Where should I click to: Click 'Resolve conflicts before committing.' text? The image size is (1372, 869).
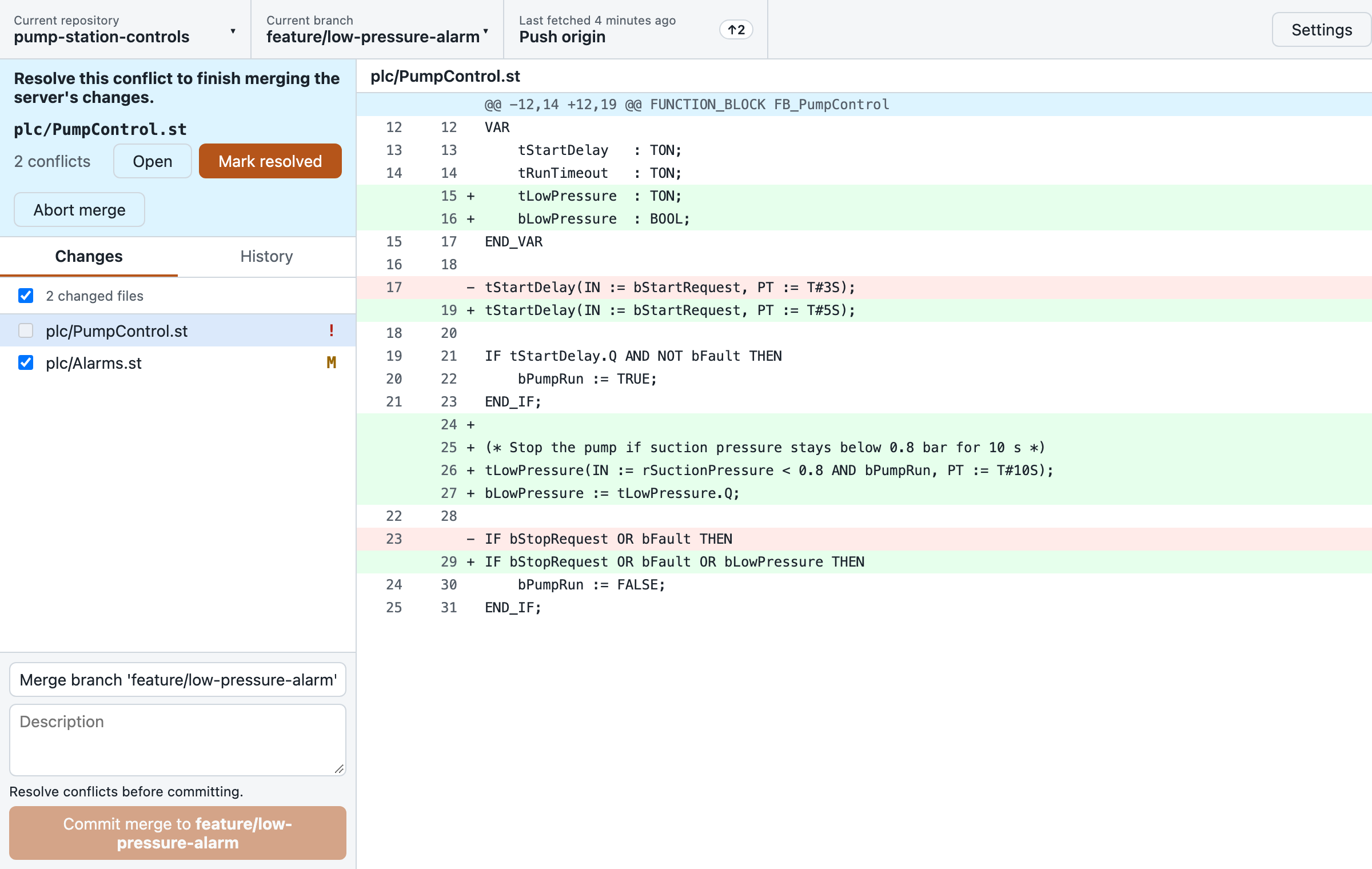(x=126, y=791)
